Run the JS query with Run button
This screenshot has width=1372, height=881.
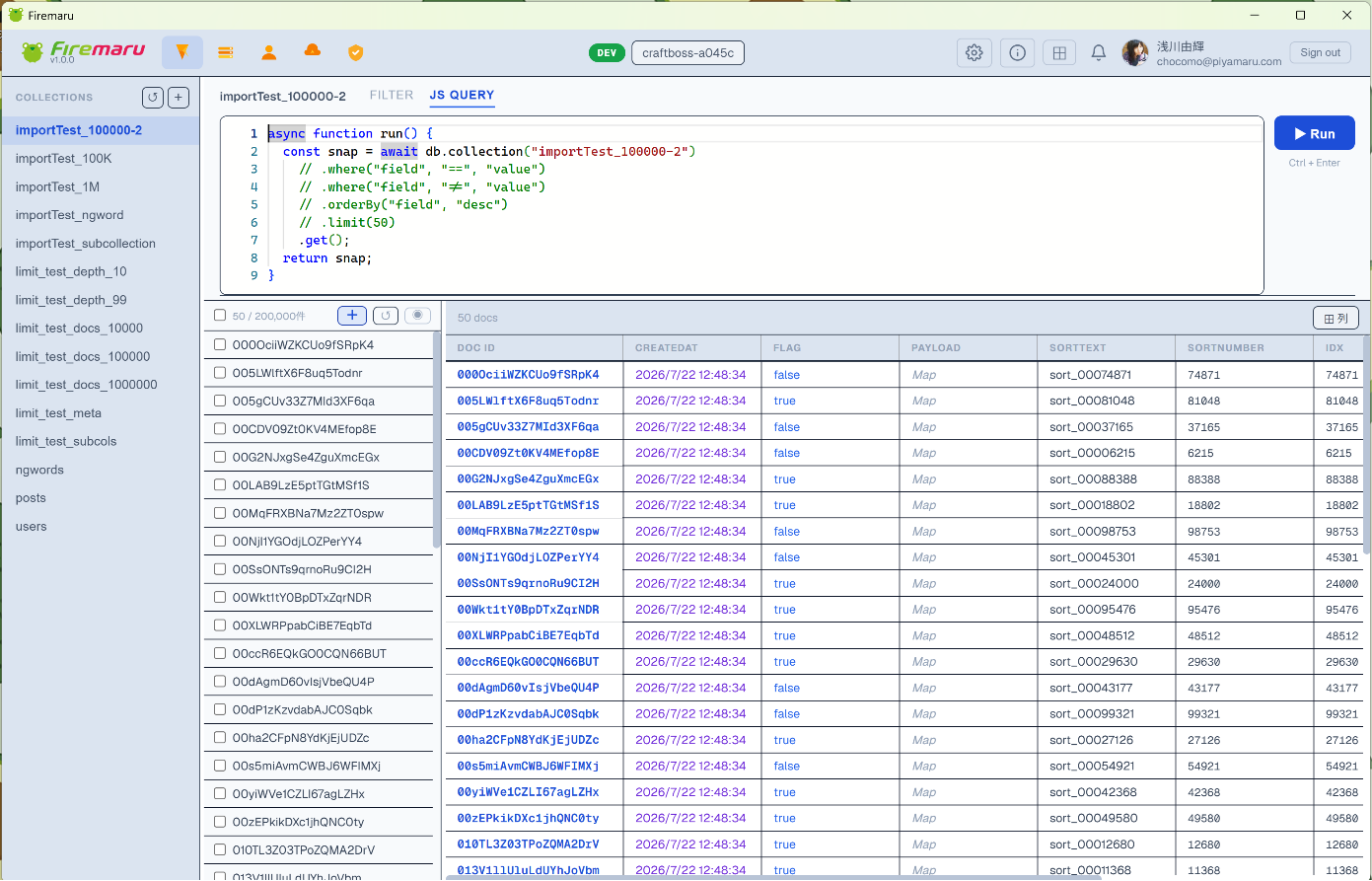coord(1312,134)
